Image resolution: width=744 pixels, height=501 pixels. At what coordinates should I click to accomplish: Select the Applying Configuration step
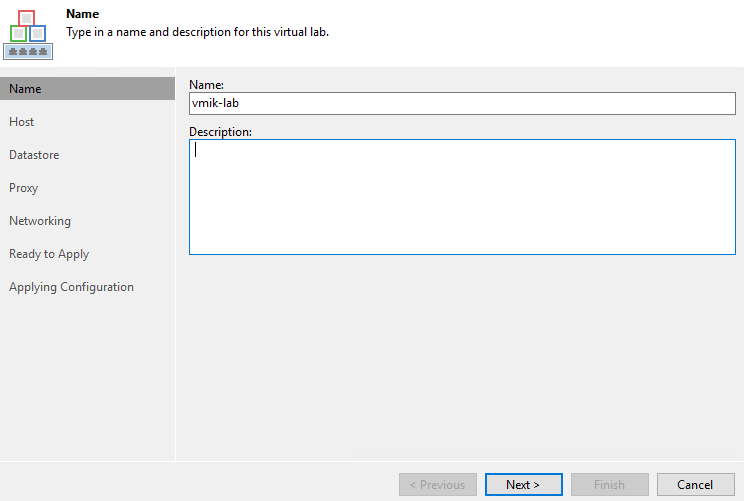coord(71,287)
